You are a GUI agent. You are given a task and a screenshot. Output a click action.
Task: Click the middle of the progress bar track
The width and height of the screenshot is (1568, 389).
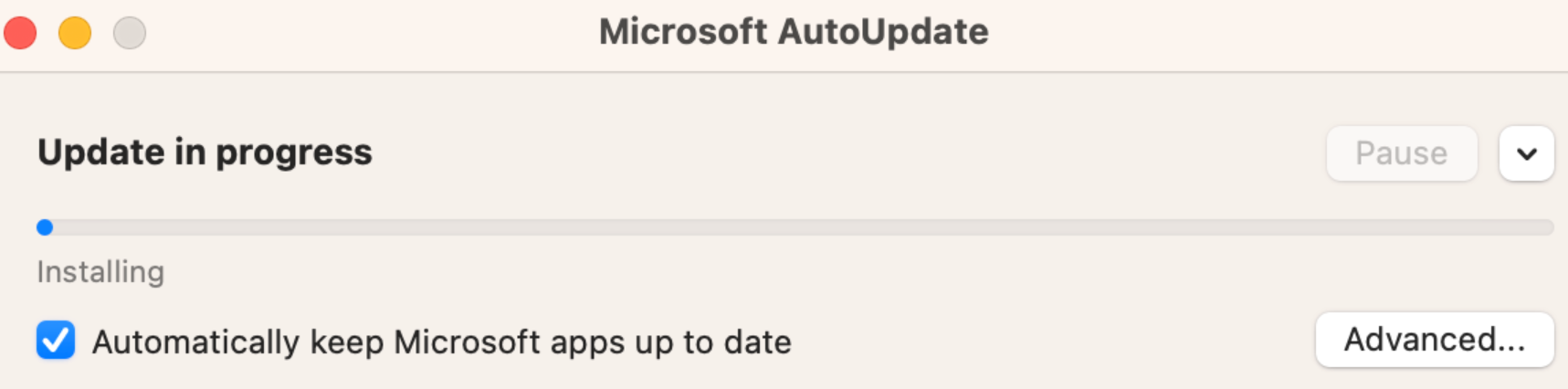tap(795, 227)
